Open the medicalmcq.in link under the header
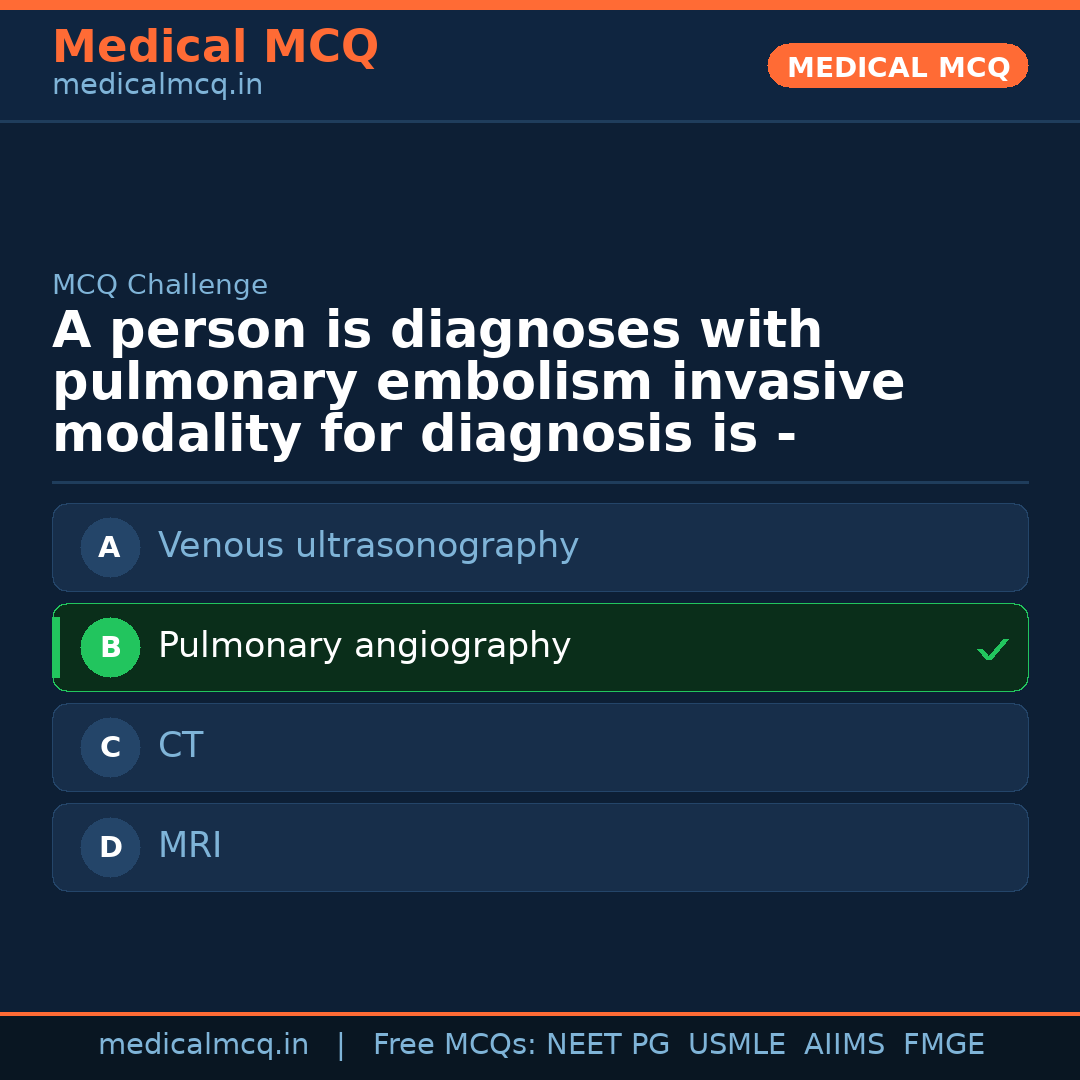The image size is (1080, 1080). [157, 86]
